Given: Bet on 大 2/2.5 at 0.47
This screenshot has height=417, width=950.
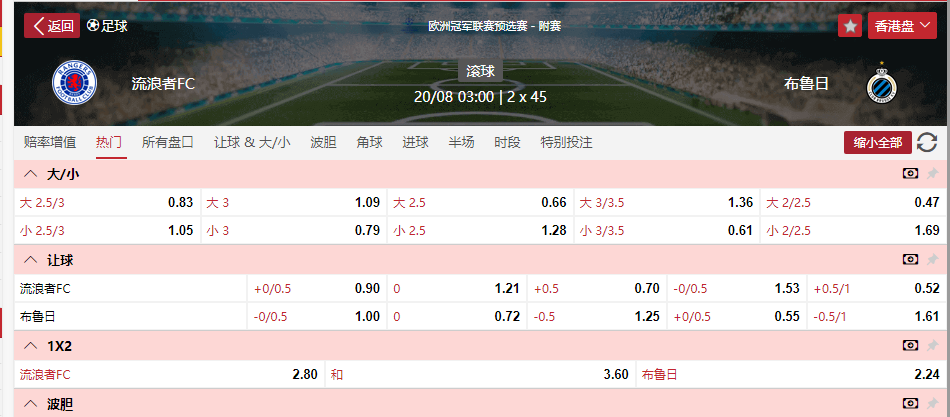Looking at the screenshot, I should [x=854, y=202].
